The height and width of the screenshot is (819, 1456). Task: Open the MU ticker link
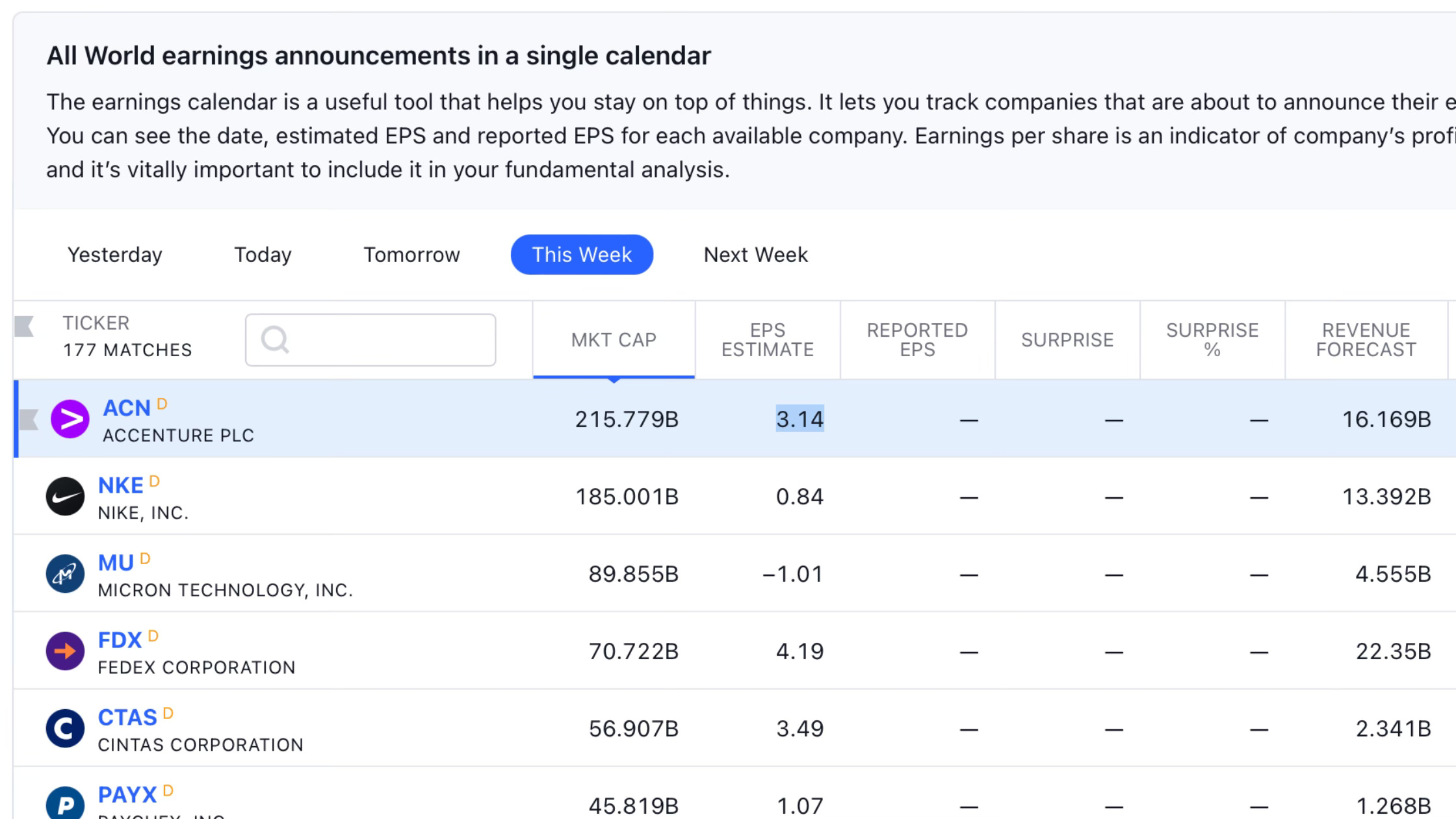[116, 563]
